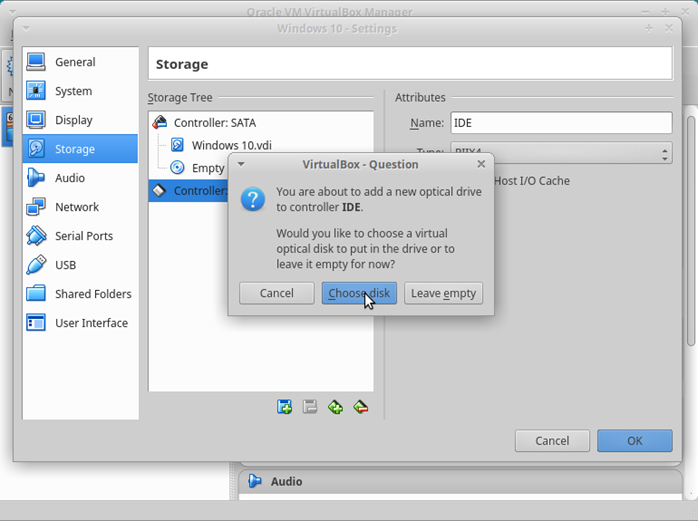Image resolution: width=698 pixels, height=521 pixels.
Task: Click the controller Name input field
Action: pos(561,122)
